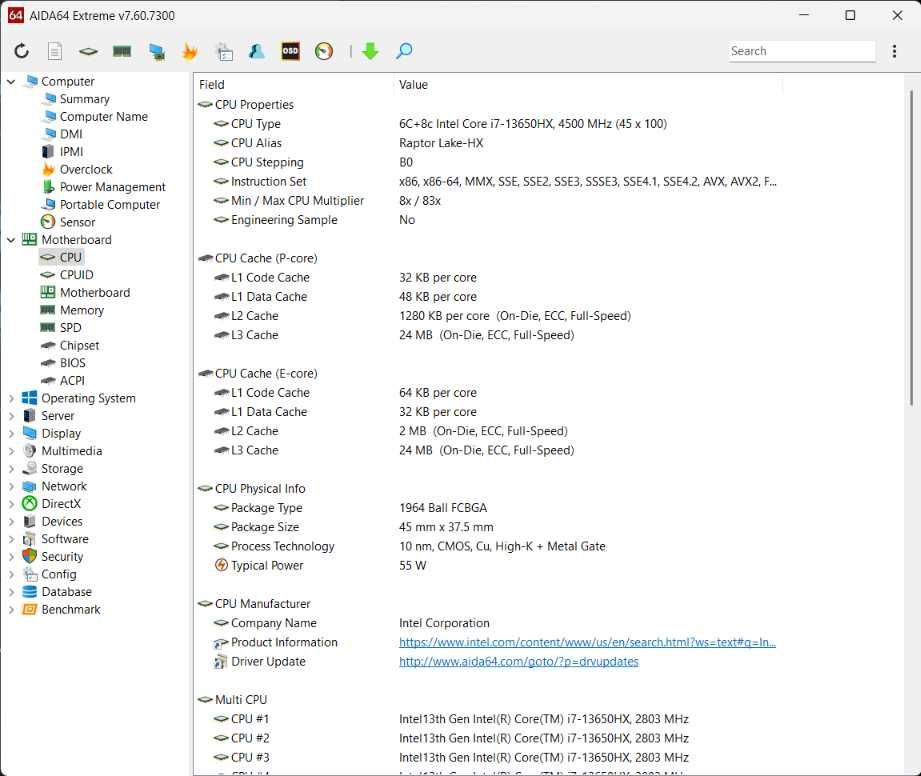Viewport: 921px width, 776px height.
Task: Click the Field column header
Action: (294, 85)
